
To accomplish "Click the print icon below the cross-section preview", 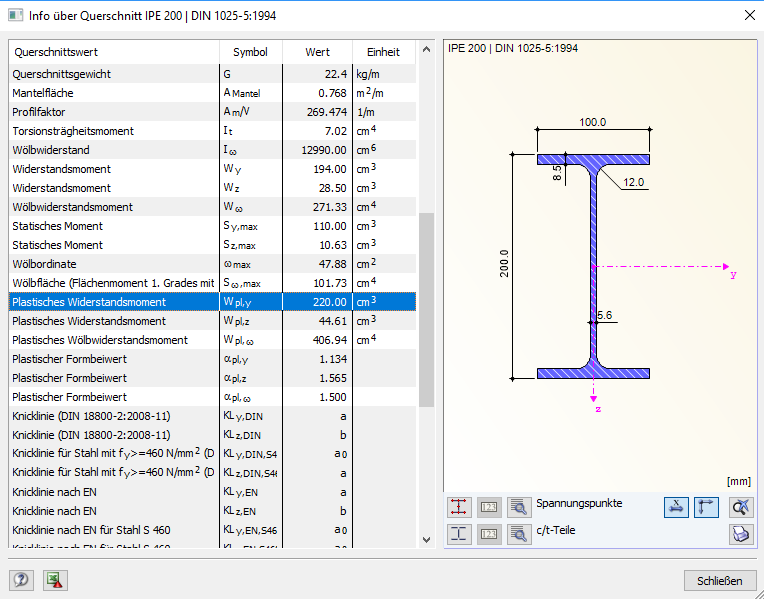I will point(741,534).
